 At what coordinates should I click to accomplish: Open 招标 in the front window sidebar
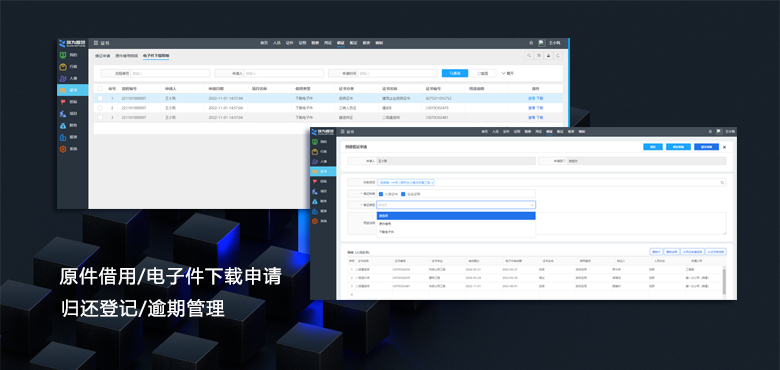pyautogui.click(x=323, y=182)
